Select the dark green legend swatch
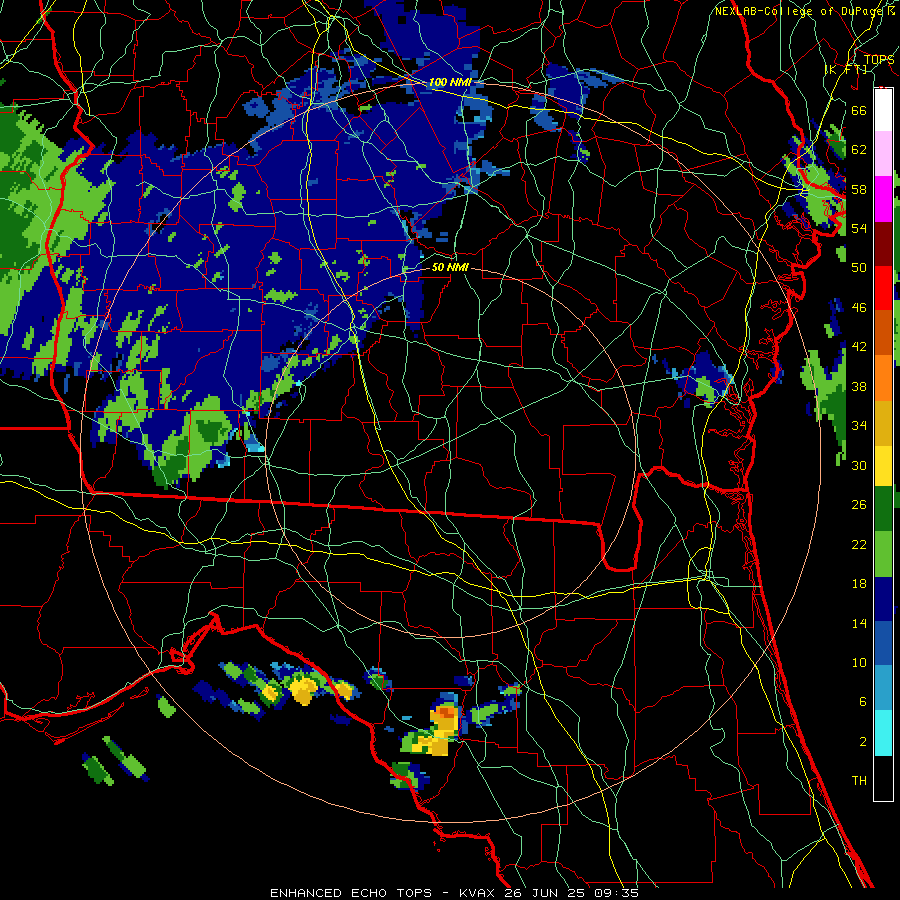The image size is (900, 900). (883, 509)
